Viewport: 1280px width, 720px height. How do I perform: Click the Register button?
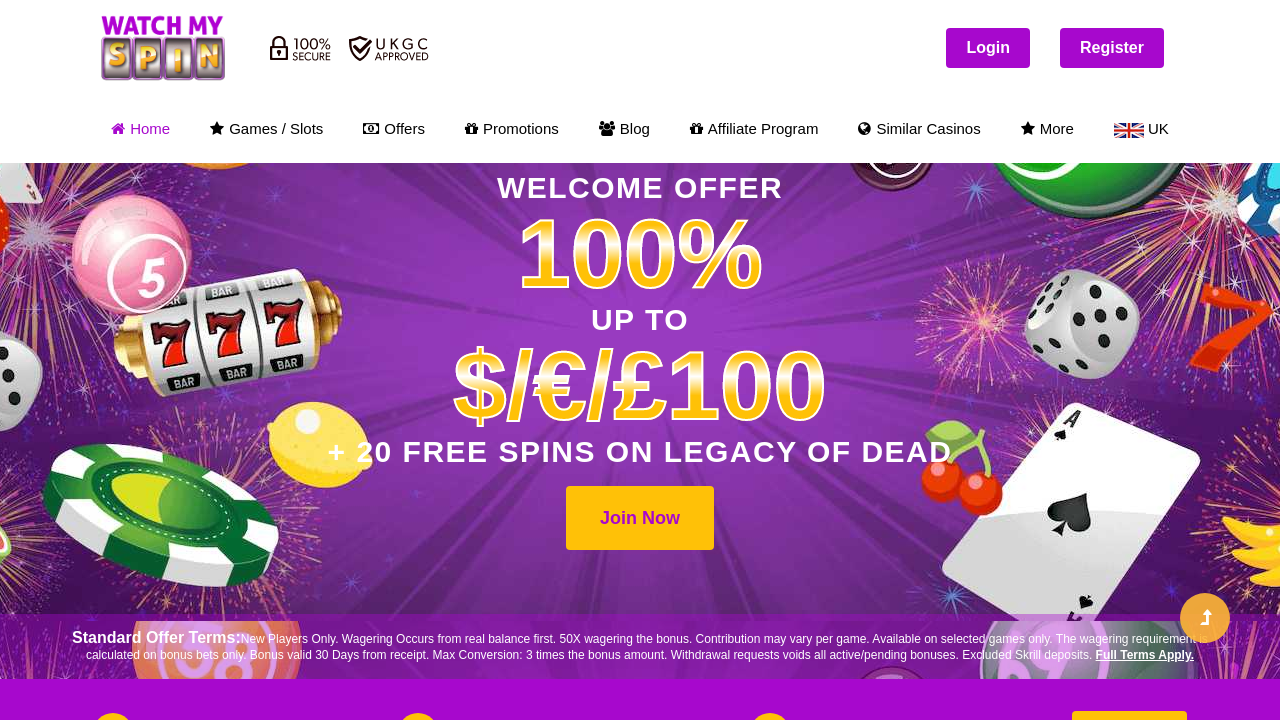tap(1112, 48)
